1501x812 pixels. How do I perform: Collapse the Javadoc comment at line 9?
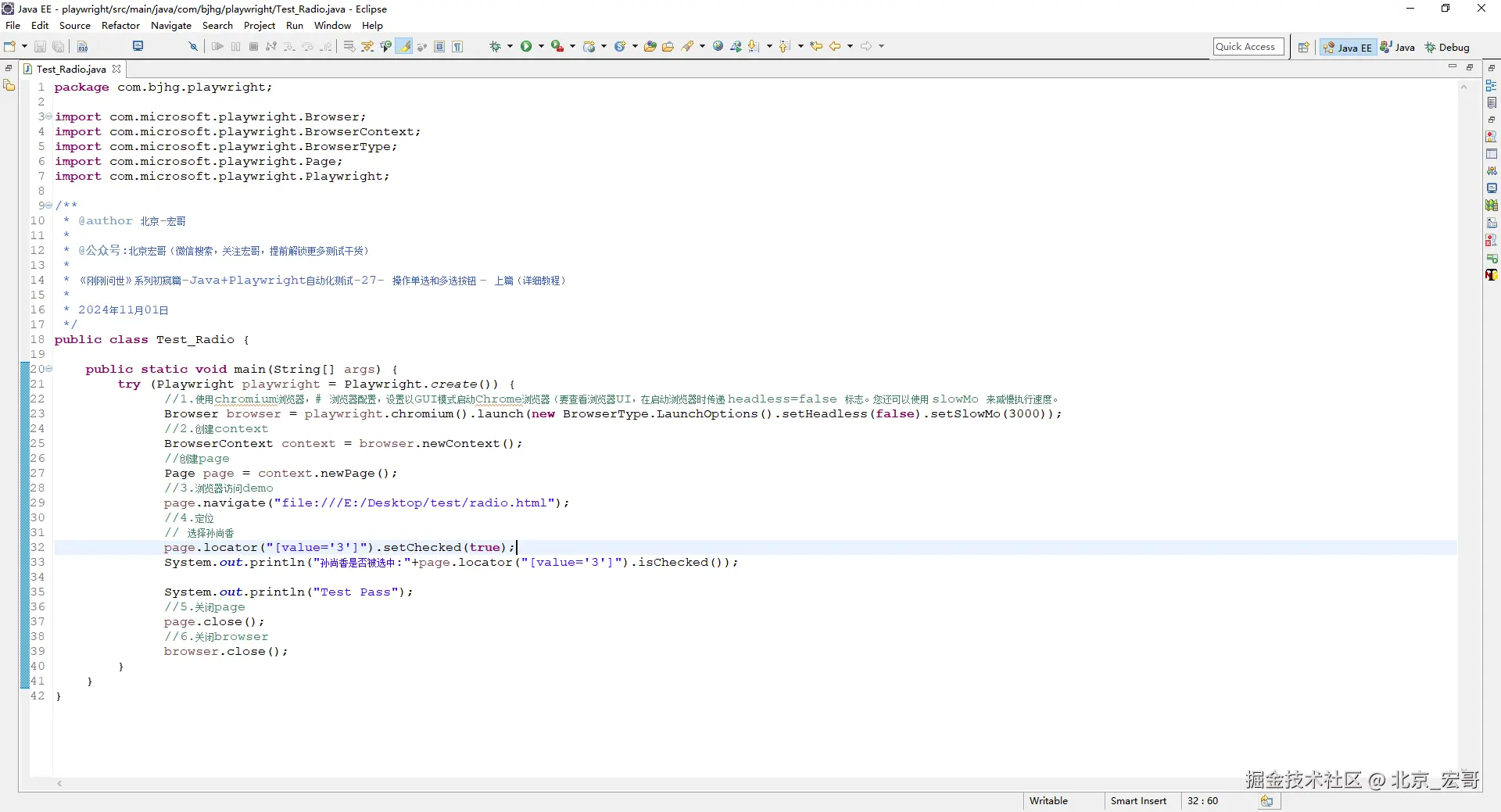point(49,206)
